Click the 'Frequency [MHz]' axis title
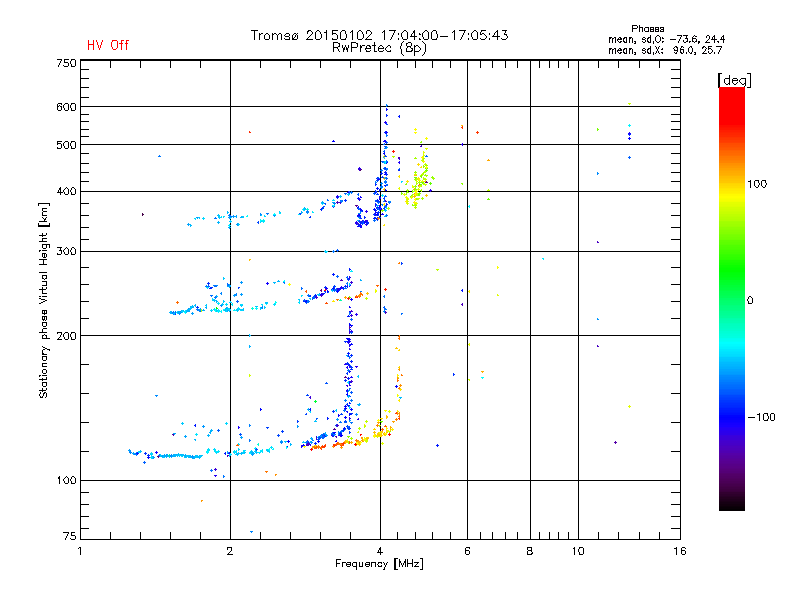This screenshot has width=800, height=600. point(379,564)
